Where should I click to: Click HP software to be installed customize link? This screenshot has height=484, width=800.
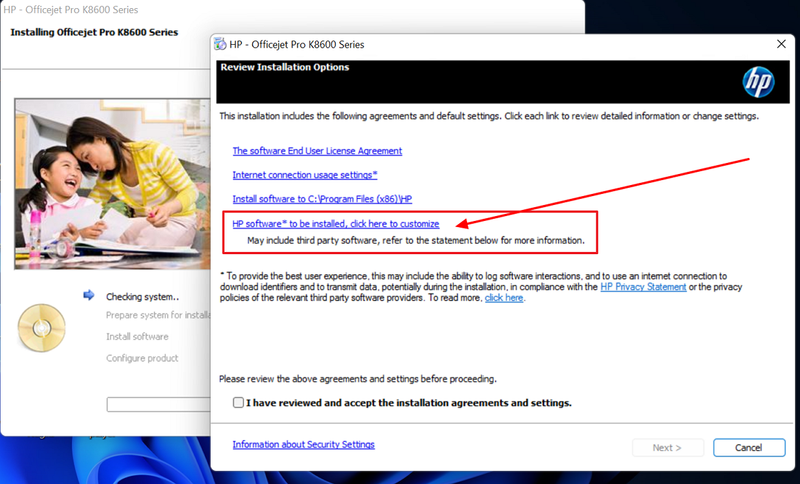pos(336,224)
